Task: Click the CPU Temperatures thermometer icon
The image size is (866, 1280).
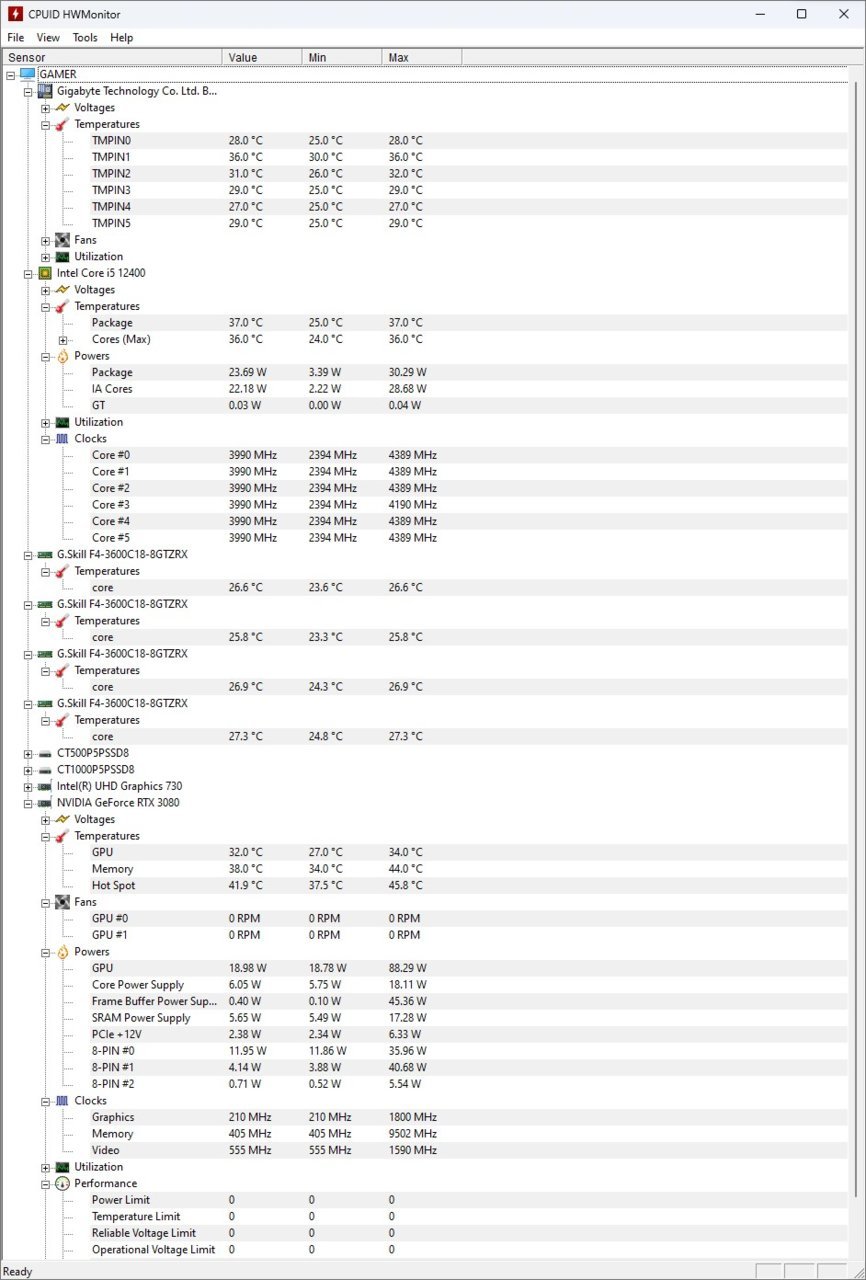Action: pyautogui.click(x=62, y=306)
